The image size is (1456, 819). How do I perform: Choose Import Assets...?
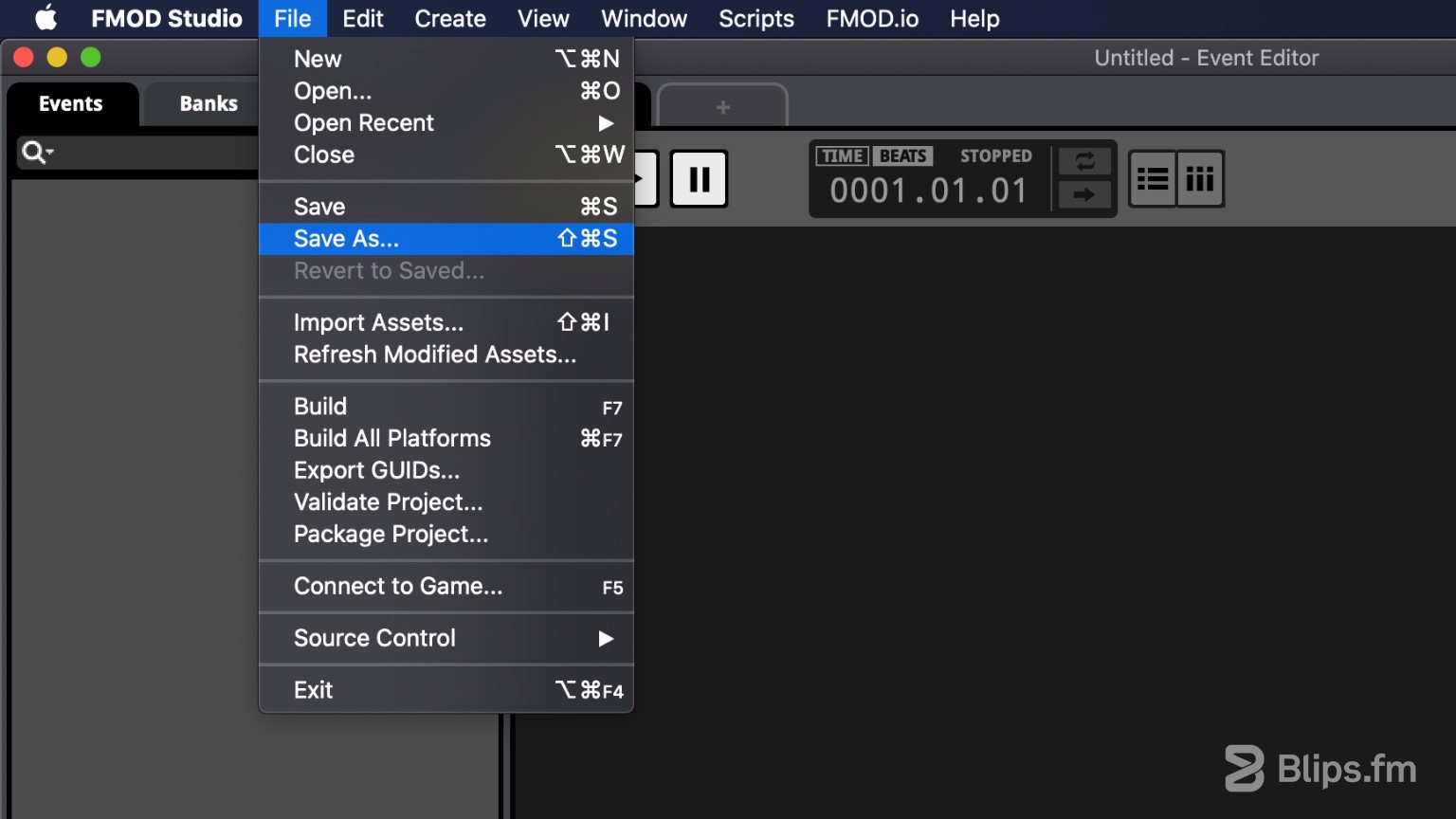446,322
